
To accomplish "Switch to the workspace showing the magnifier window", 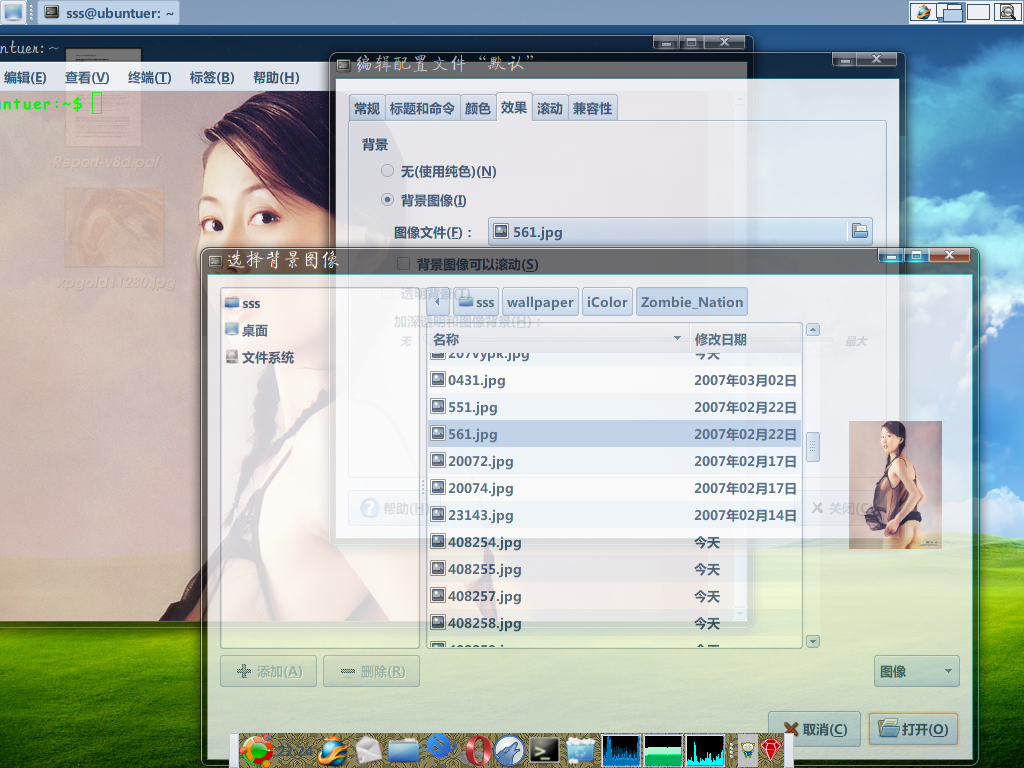I will point(1006,12).
